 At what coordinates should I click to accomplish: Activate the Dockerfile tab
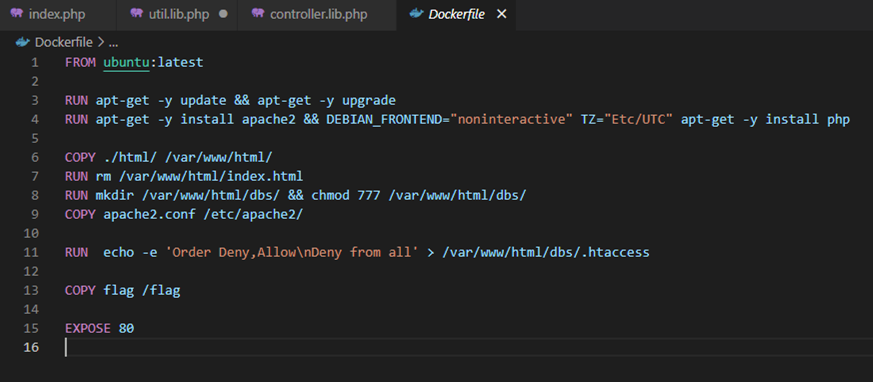pos(457,14)
